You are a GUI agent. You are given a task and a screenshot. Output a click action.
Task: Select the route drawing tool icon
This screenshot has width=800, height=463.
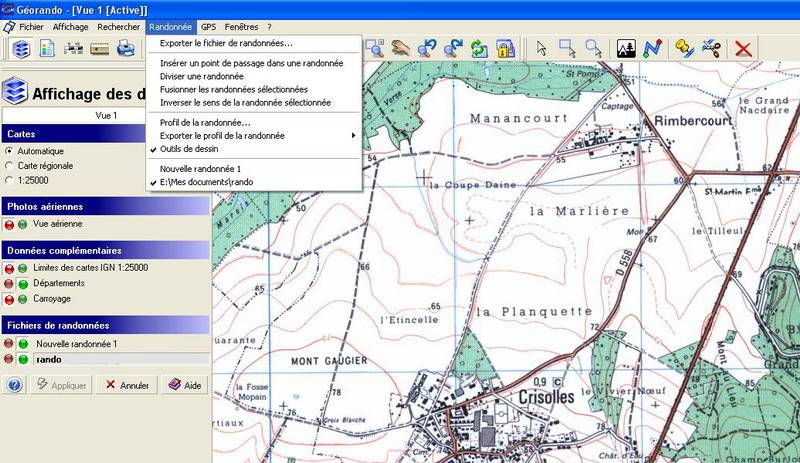[x=653, y=48]
